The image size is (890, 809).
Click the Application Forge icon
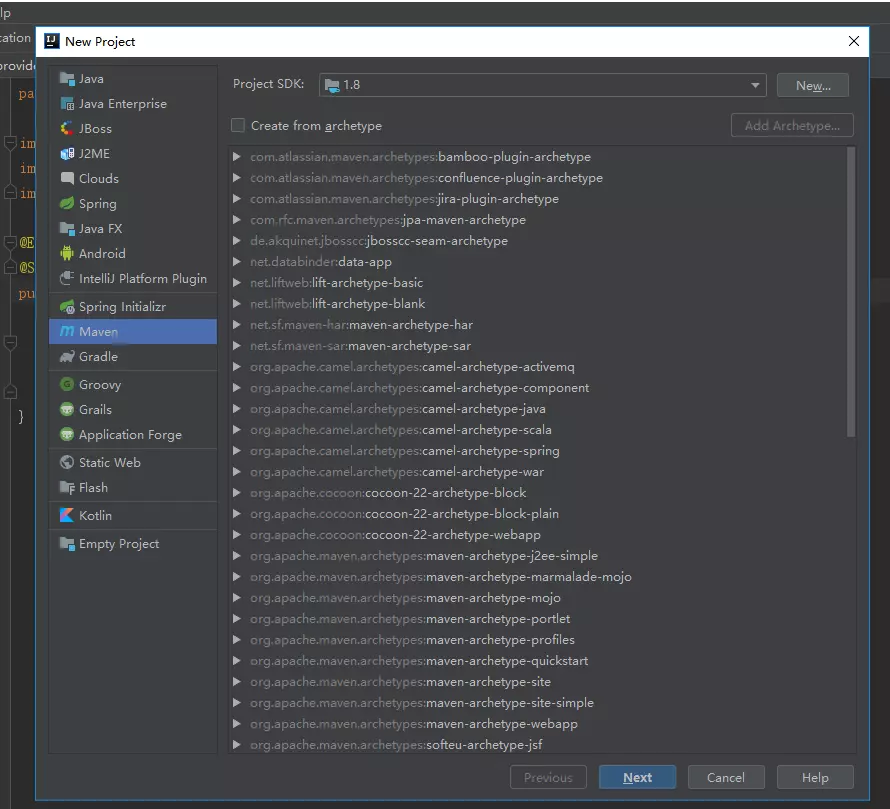pyautogui.click(x=67, y=435)
